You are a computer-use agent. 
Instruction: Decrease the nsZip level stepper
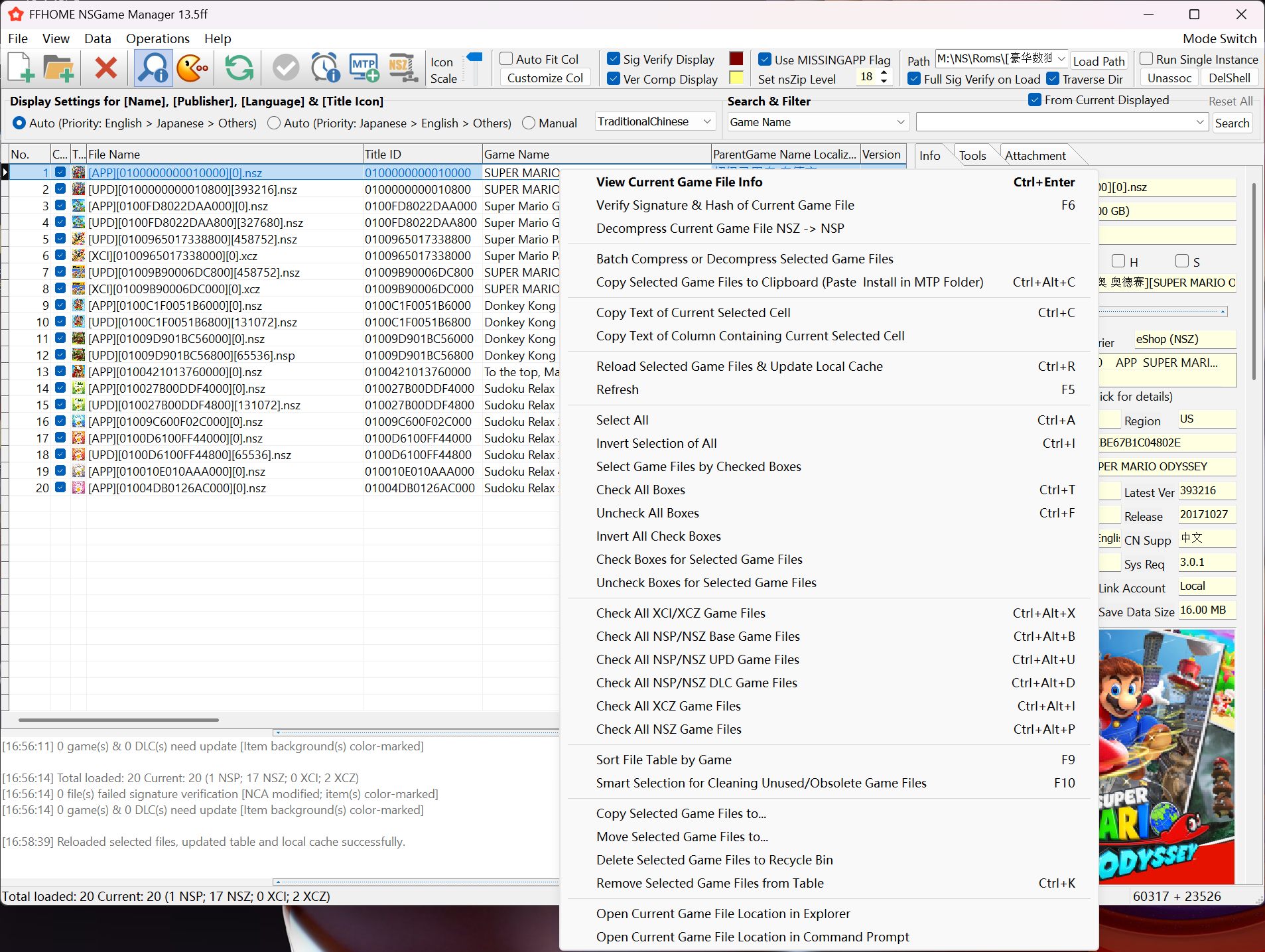coord(884,82)
